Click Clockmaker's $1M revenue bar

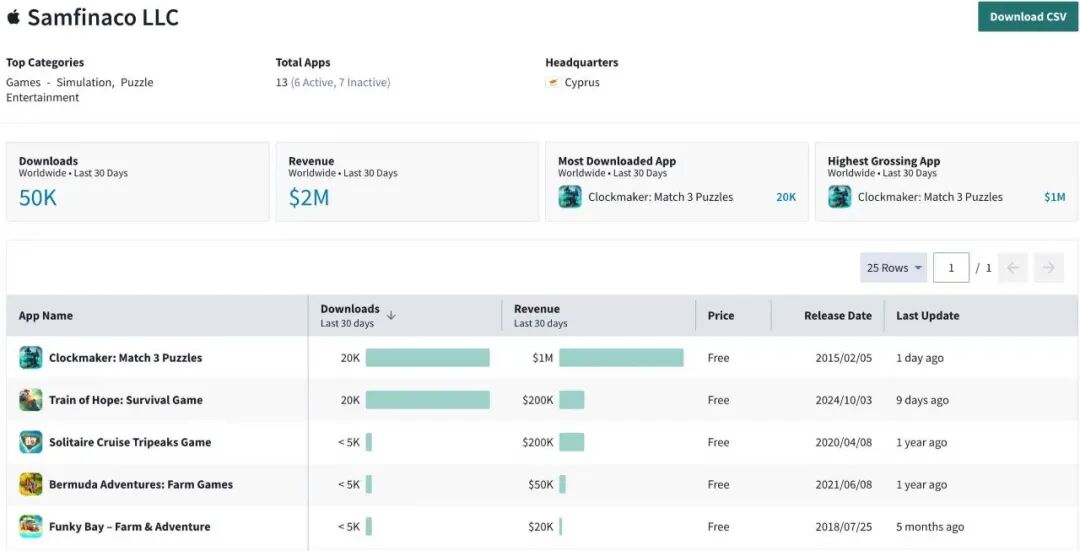pyautogui.click(x=621, y=358)
